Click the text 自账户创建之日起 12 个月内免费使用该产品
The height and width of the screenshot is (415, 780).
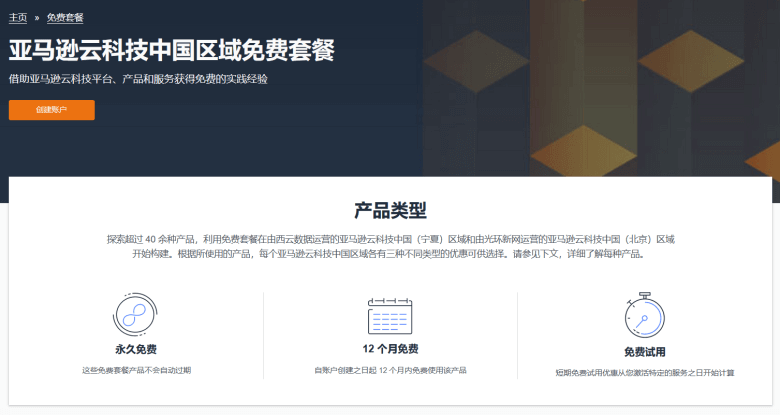click(x=390, y=370)
